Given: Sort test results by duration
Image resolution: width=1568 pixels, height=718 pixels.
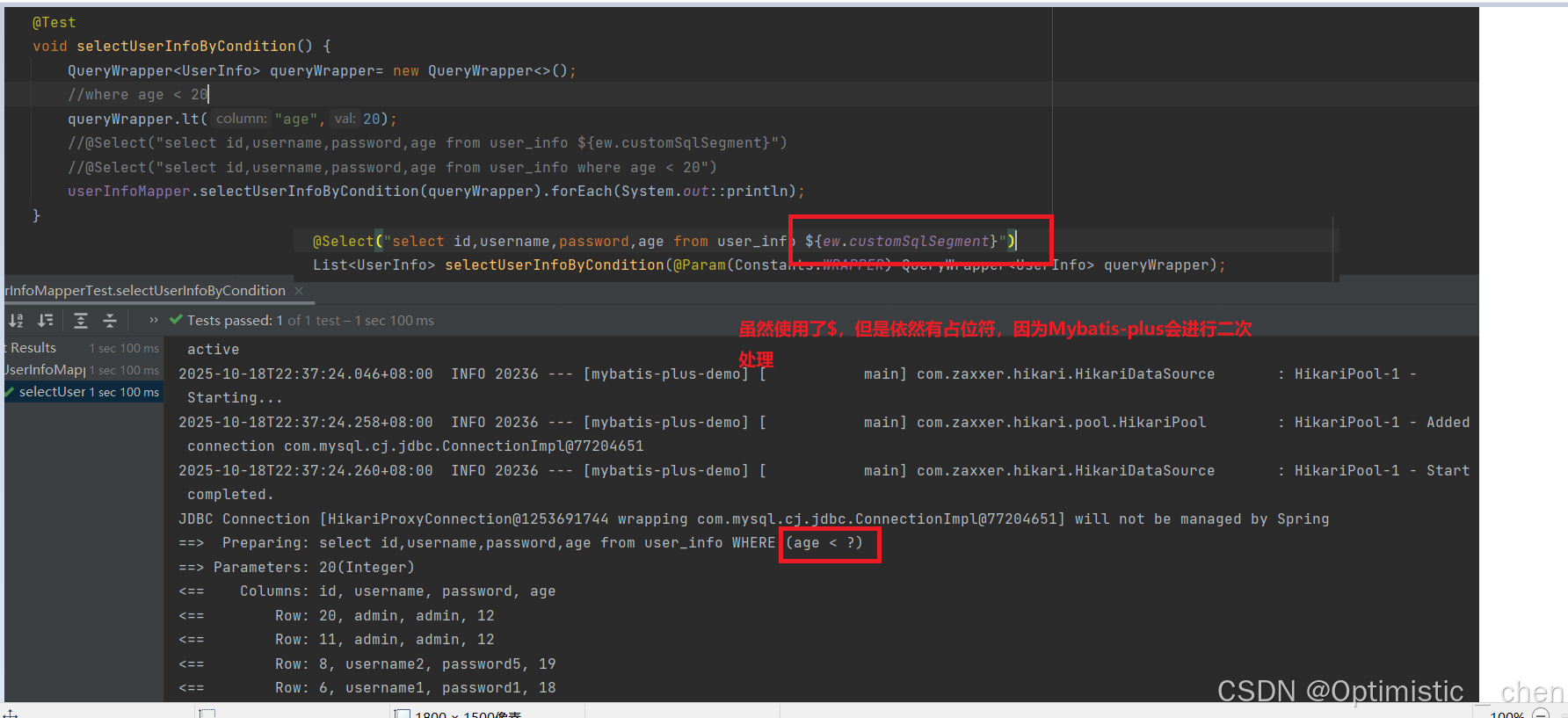Looking at the screenshot, I should [x=46, y=321].
